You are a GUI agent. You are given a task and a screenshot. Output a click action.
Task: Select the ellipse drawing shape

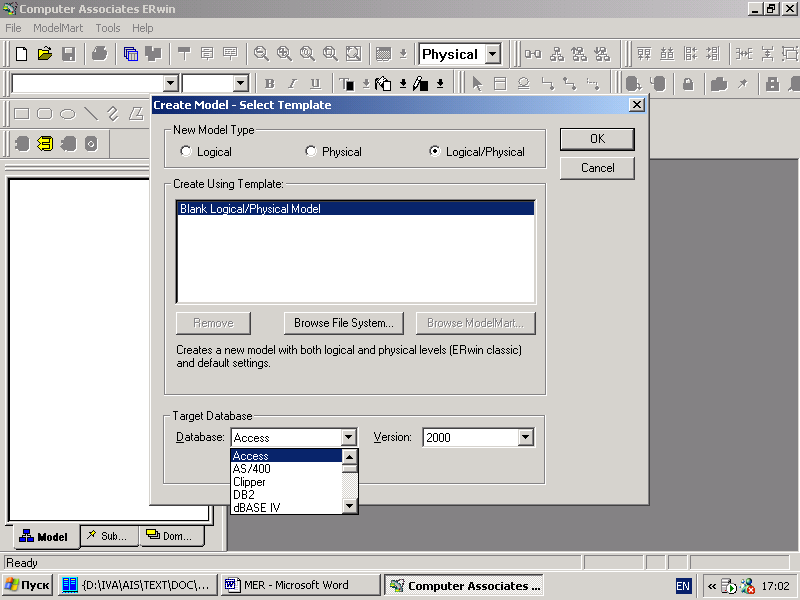tap(68, 114)
